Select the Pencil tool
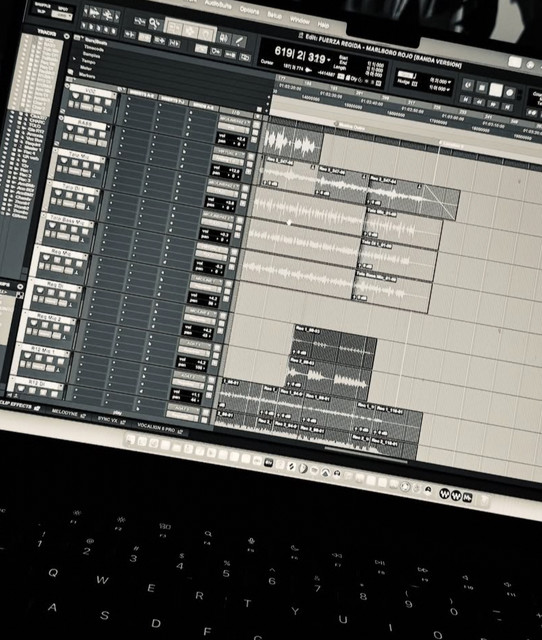Screen dimensions: 542x640 [x=239, y=41]
